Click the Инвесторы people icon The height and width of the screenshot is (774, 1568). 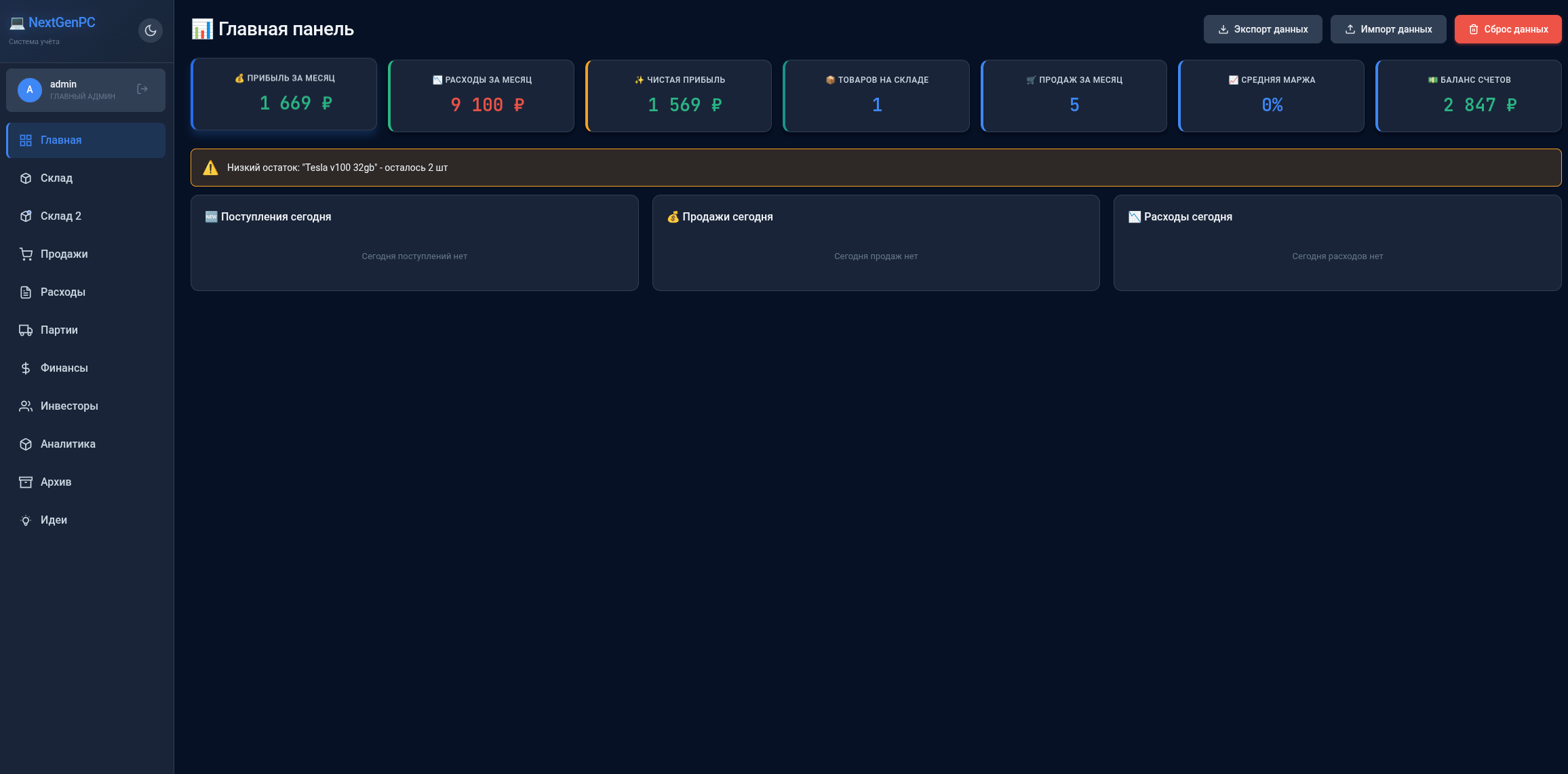point(26,406)
